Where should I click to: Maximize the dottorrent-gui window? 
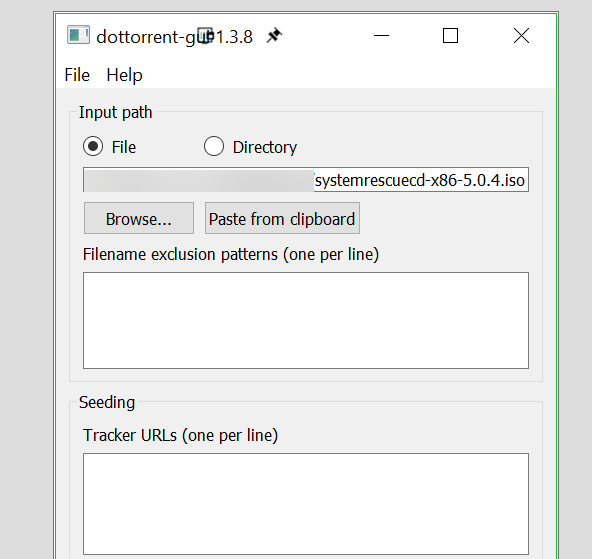point(450,35)
